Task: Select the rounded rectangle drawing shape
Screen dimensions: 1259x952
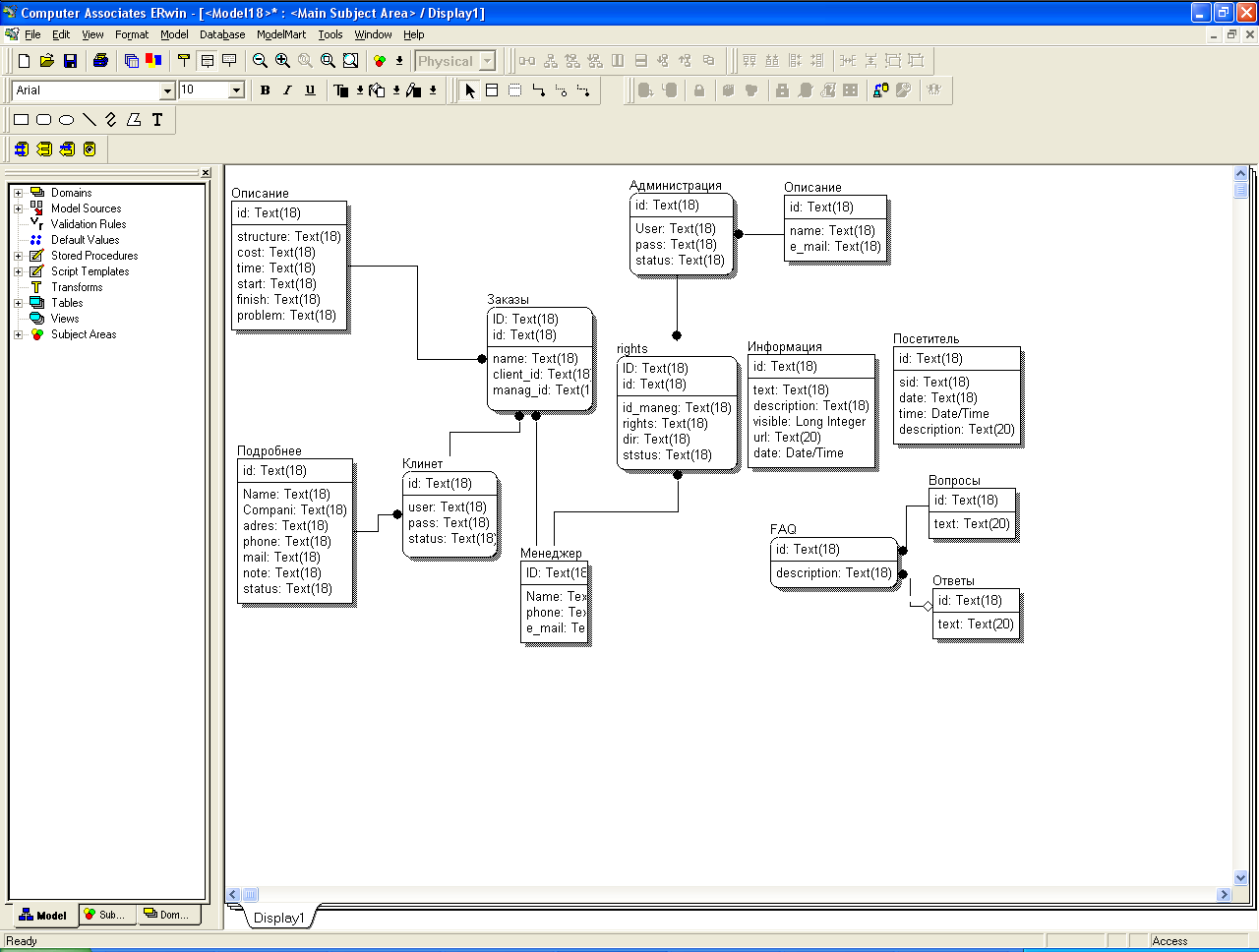Action: [43, 120]
